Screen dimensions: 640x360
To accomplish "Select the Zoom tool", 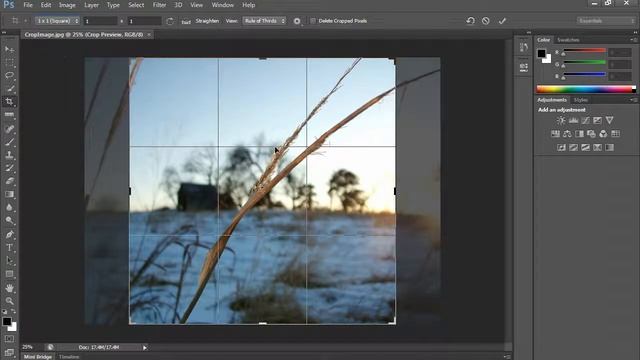I will [9, 301].
